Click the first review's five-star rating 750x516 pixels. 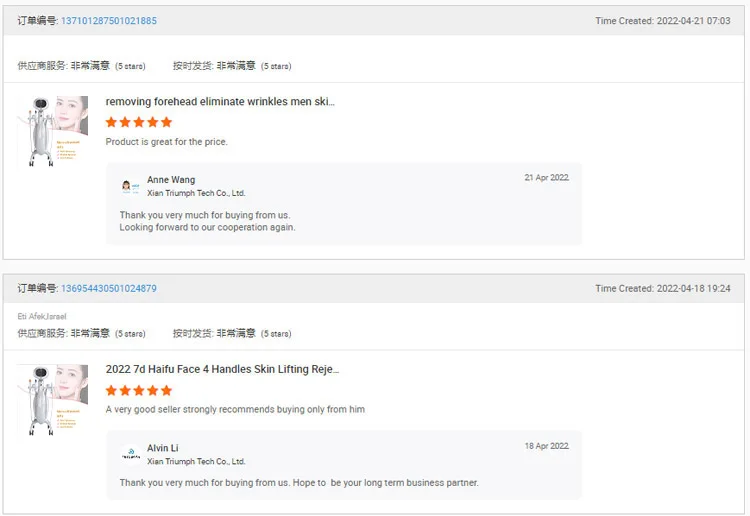(x=139, y=122)
